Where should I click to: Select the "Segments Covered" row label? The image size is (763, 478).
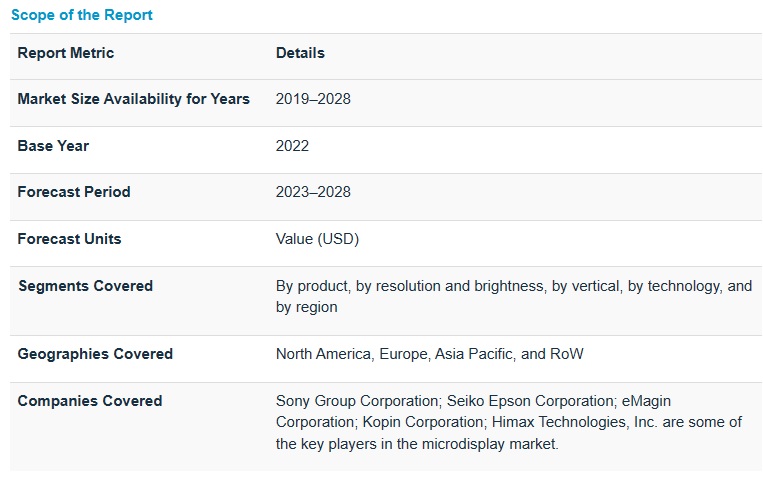click(x=85, y=286)
